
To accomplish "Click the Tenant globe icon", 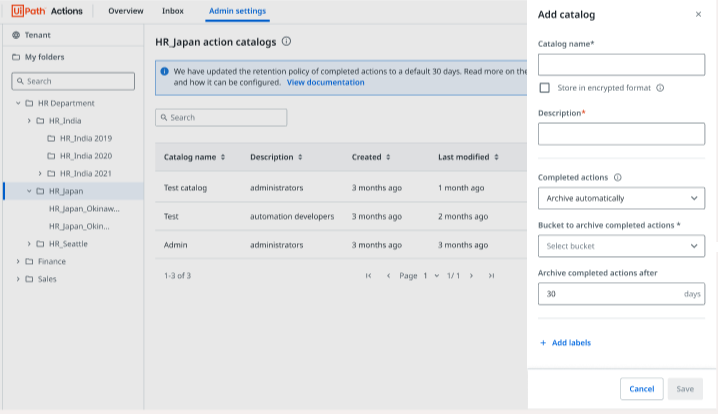I will [16, 35].
